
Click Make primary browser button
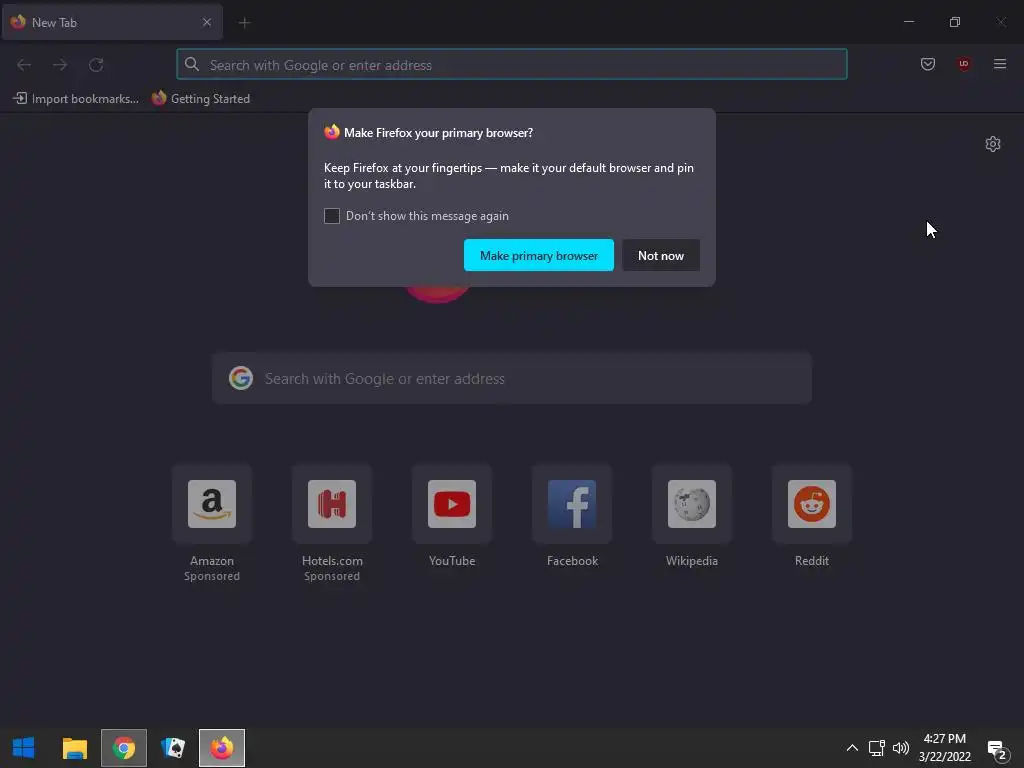(x=539, y=255)
